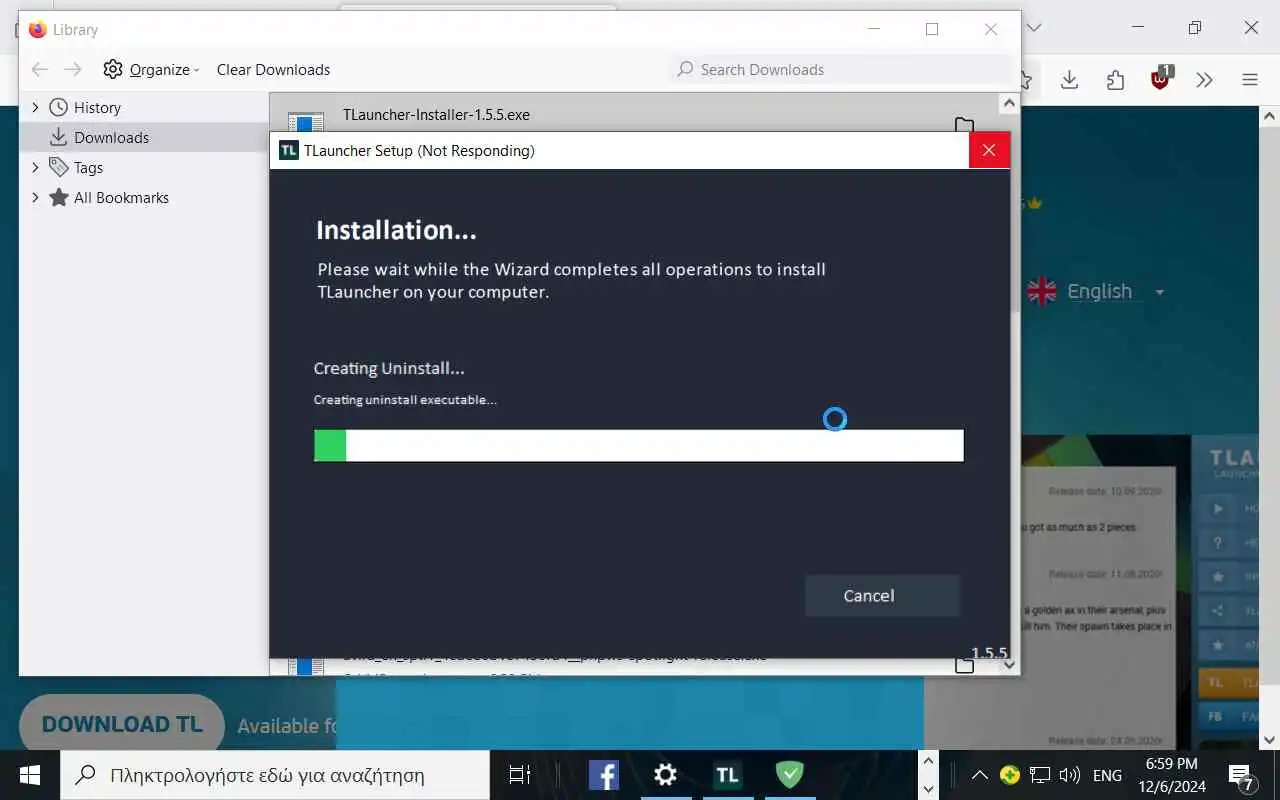Click play icon in TLauncher webpage menu
This screenshot has height=800, width=1280.
(1218, 509)
